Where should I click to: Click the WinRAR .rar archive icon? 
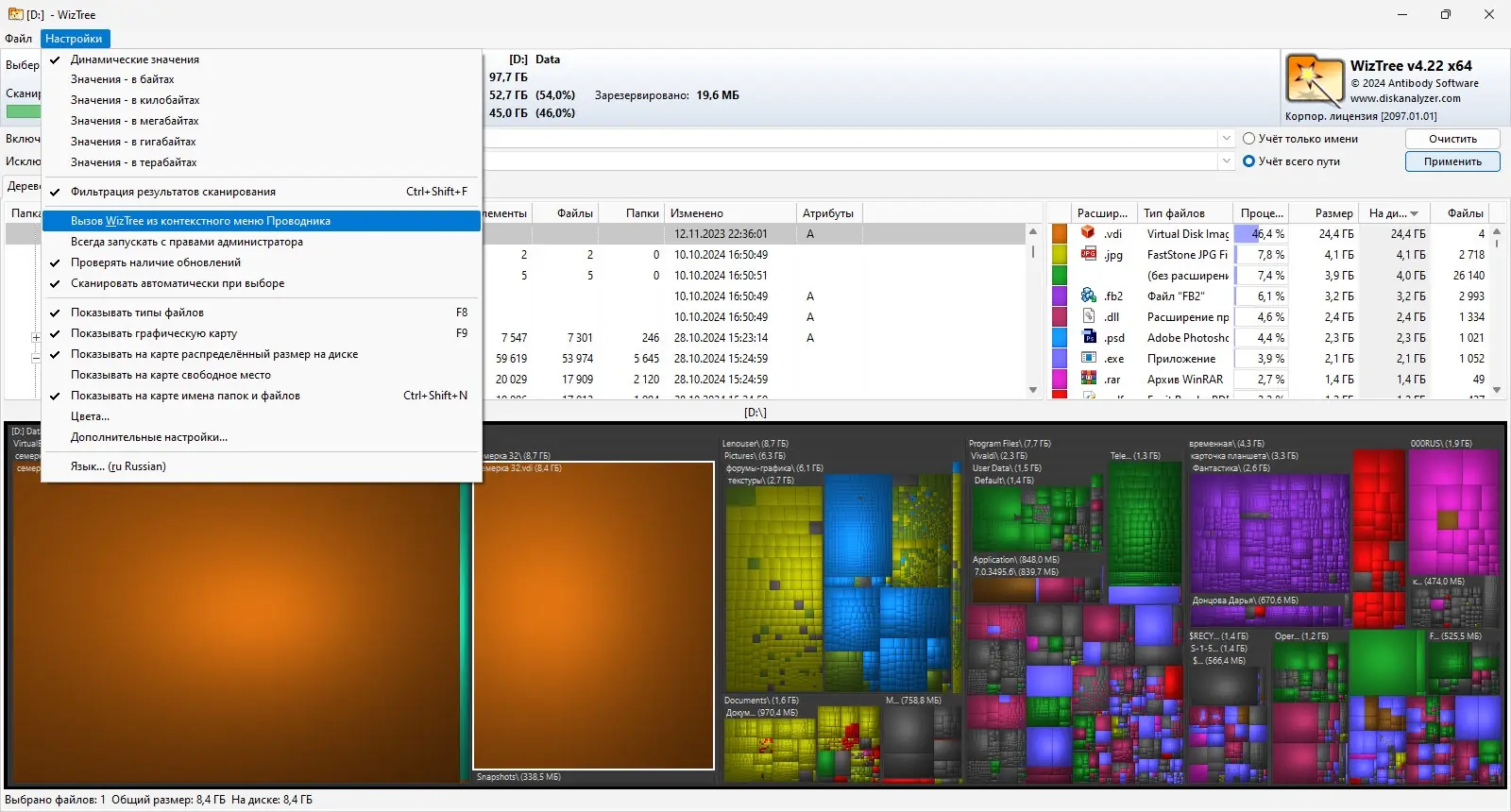[1089, 379]
